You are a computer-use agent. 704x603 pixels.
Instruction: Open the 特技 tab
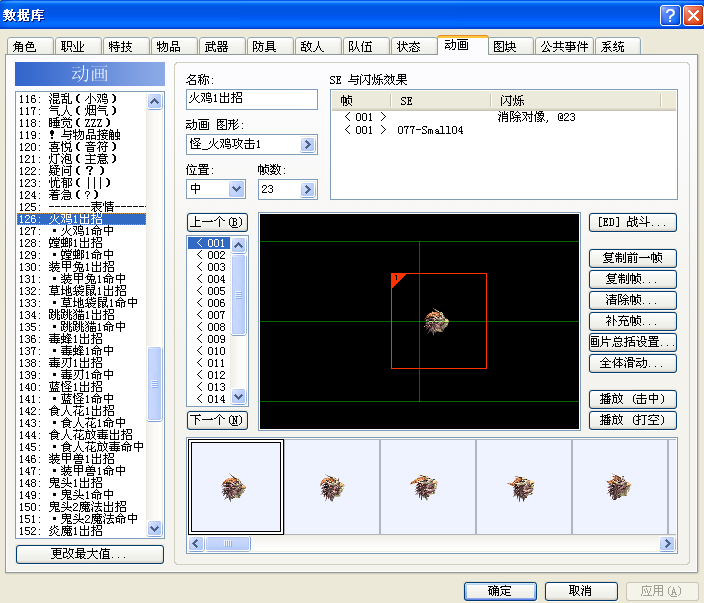tap(126, 46)
